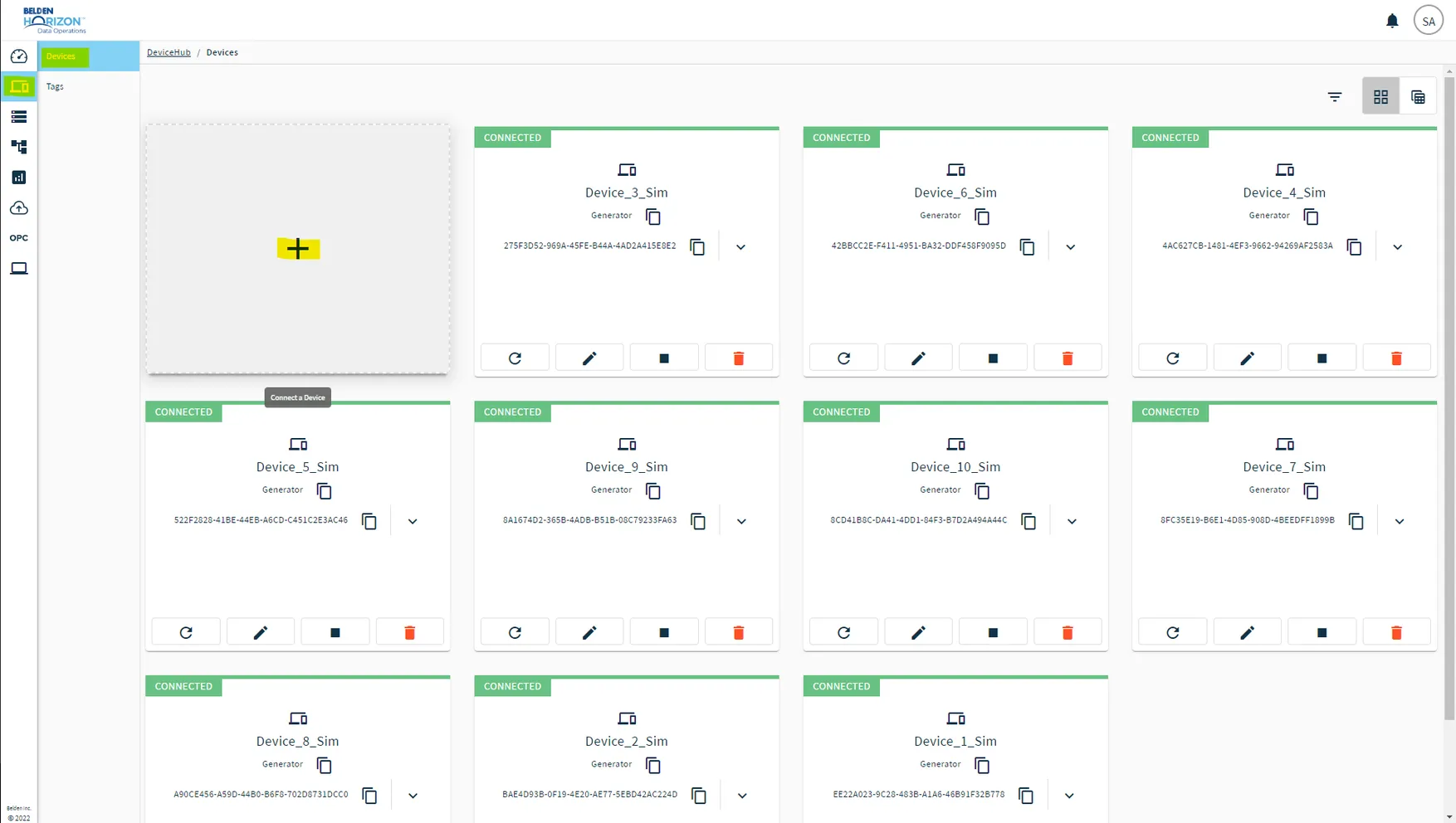
Task: Restart Device_3_Sim with refresh icon
Action: click(515, 358)
